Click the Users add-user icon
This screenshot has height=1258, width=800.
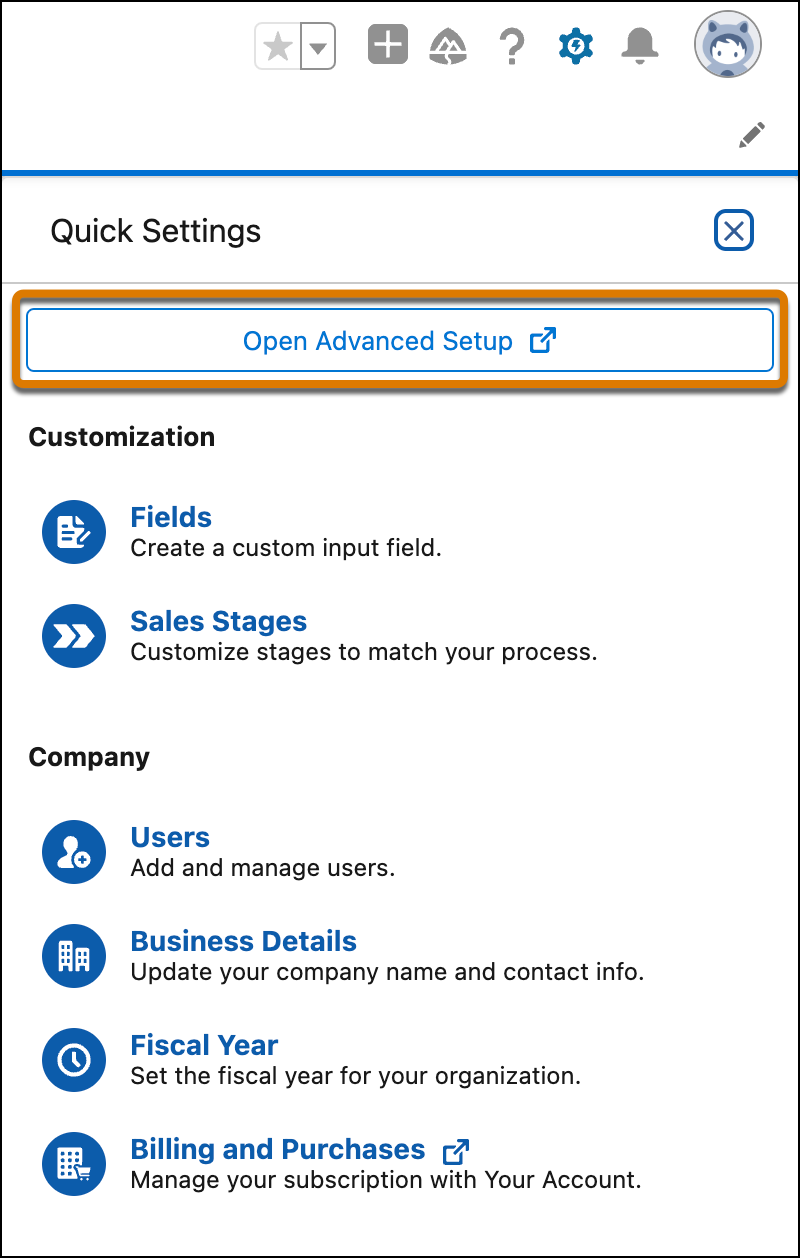click(74, 852)
